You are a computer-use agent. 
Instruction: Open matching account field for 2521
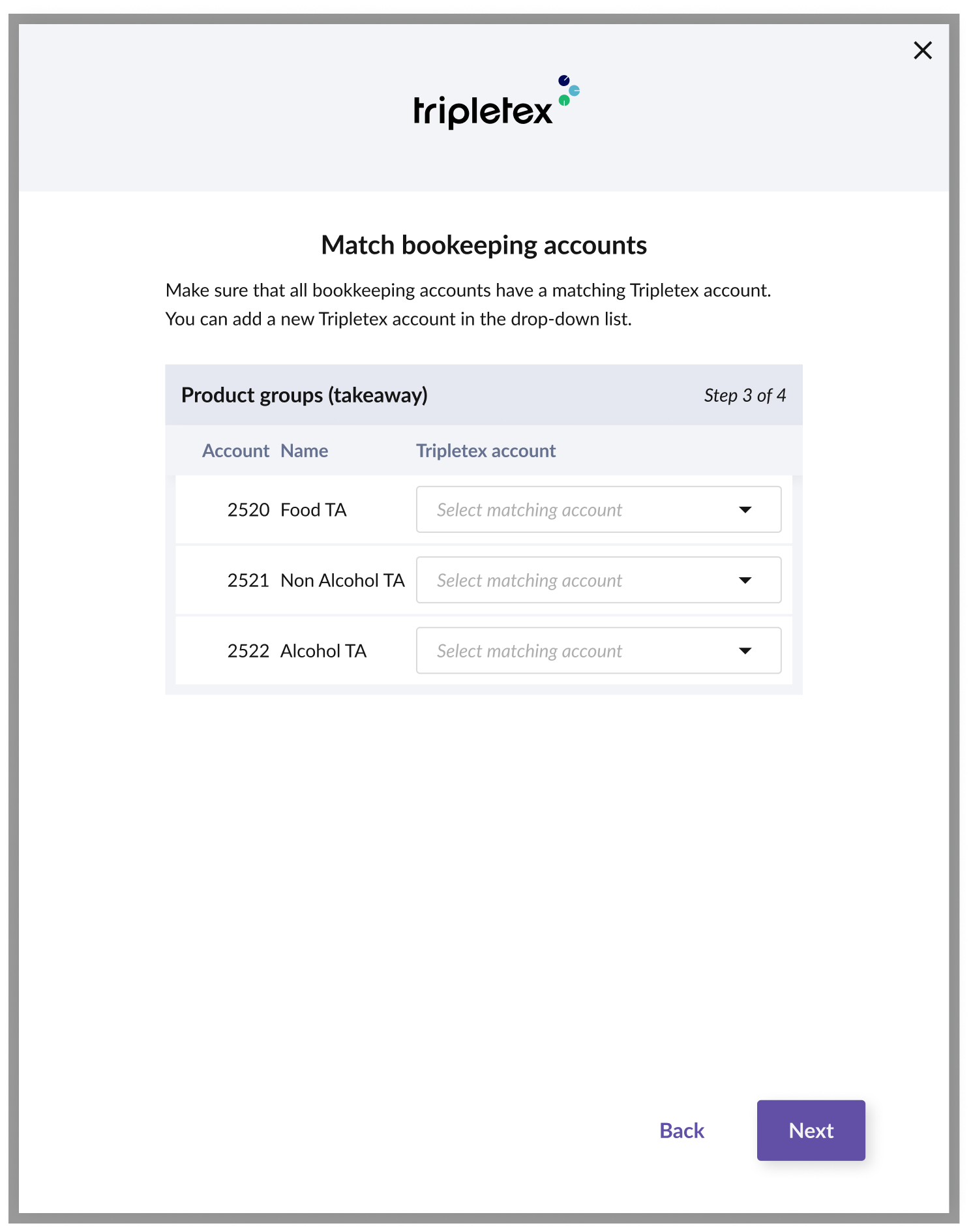(599, 580)
